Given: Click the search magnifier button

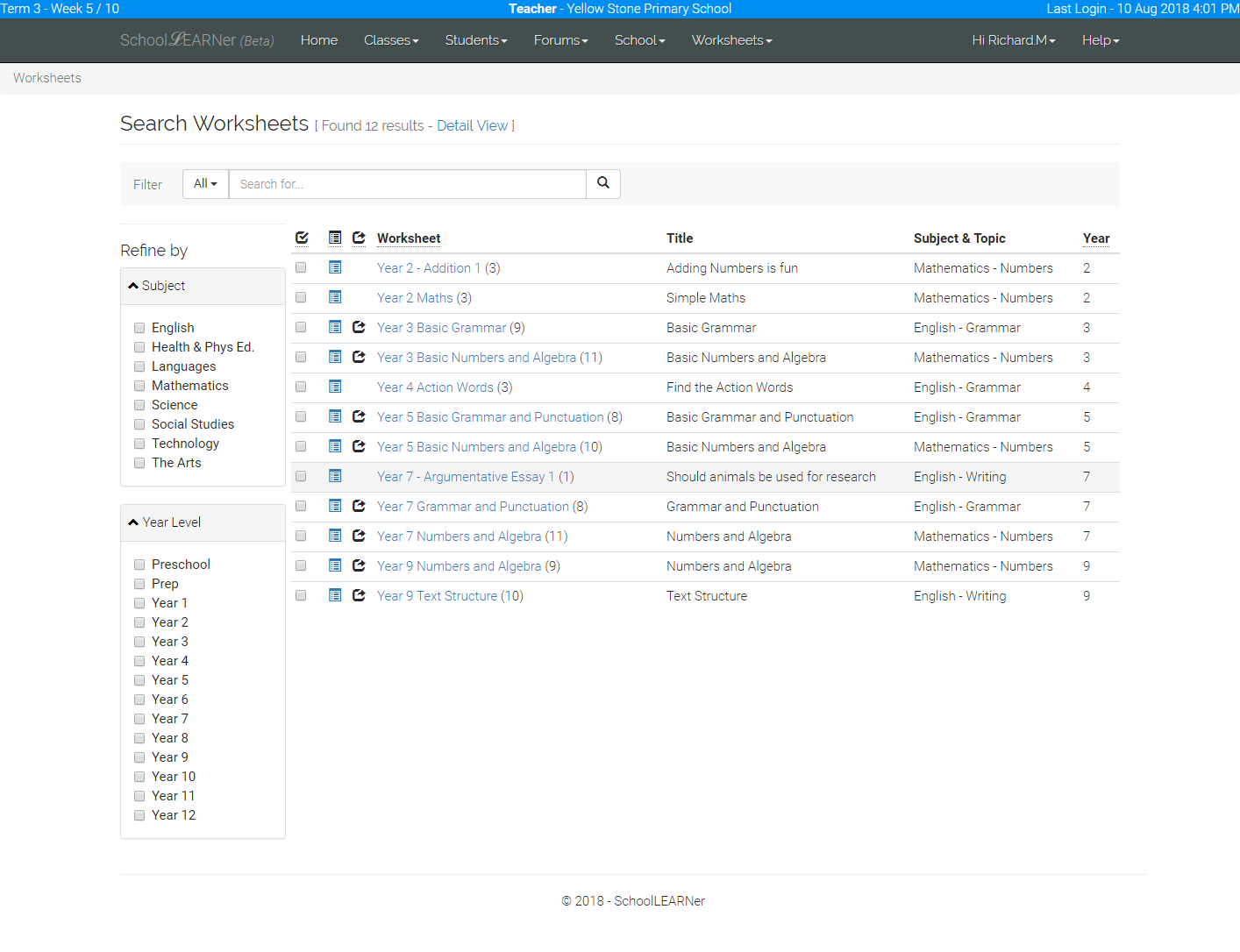Looking at the screenshot, I should click(x=602, y=183).
